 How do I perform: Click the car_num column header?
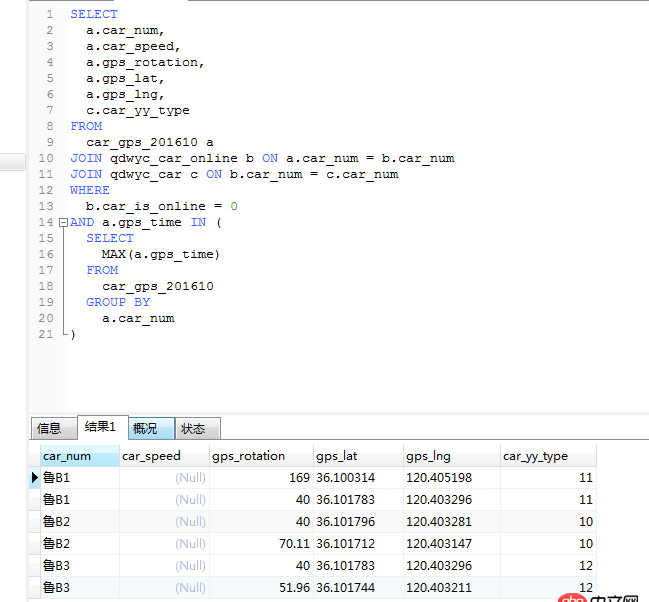pyautogui.click(x=80, y=456)
